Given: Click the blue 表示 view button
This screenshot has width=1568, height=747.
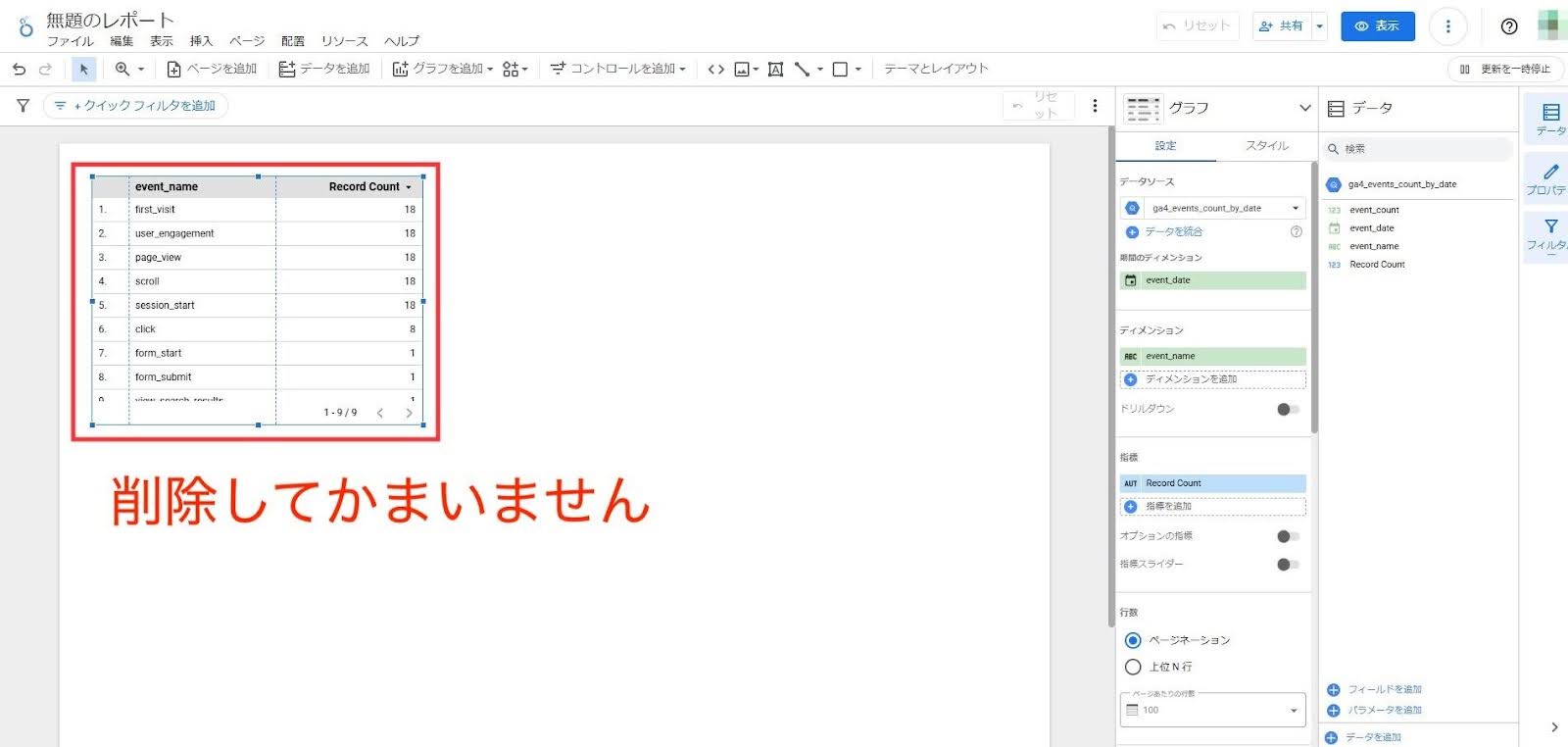Looking at the screenshot, I should 1377,26.
